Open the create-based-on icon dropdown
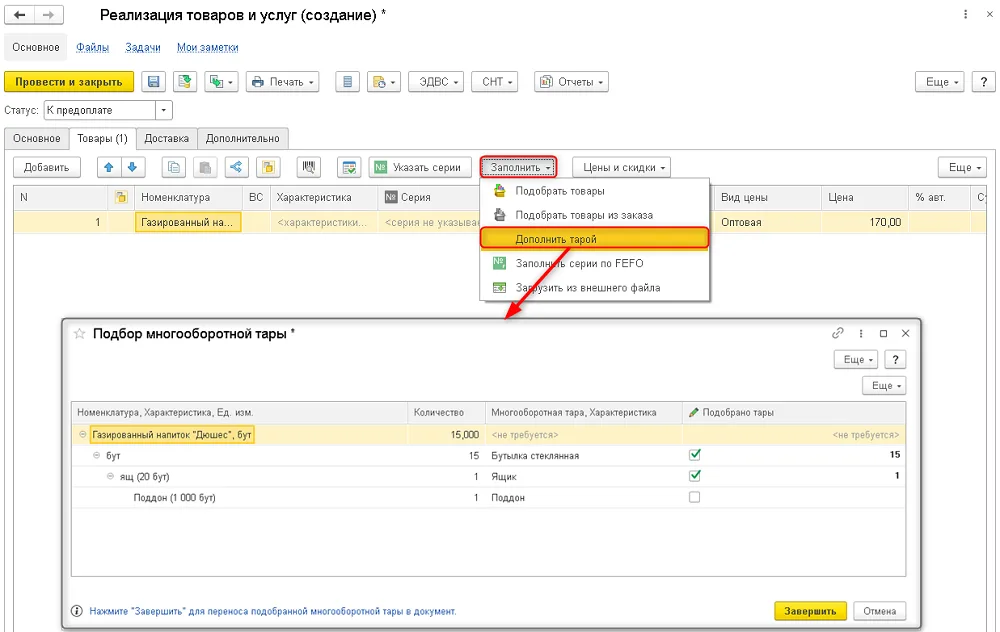This screenshot has height=632, width=1000. click(x=221, y=82)
